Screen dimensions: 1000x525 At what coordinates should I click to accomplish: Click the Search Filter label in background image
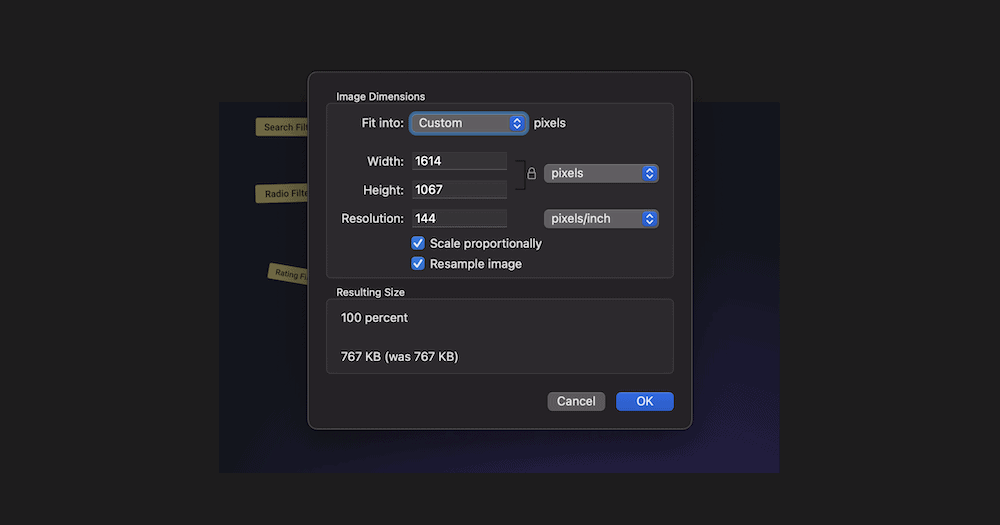click(283, 127)
